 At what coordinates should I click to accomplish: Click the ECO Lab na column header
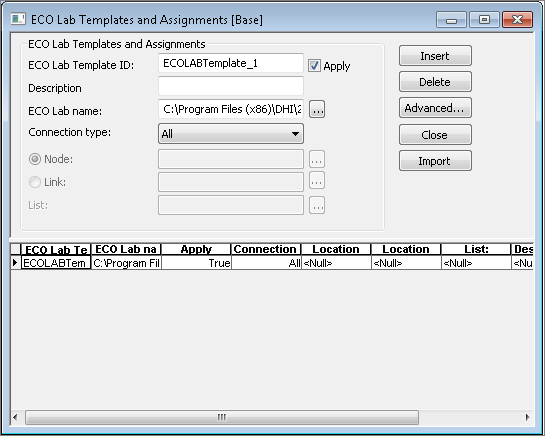[x=126, y=250]
